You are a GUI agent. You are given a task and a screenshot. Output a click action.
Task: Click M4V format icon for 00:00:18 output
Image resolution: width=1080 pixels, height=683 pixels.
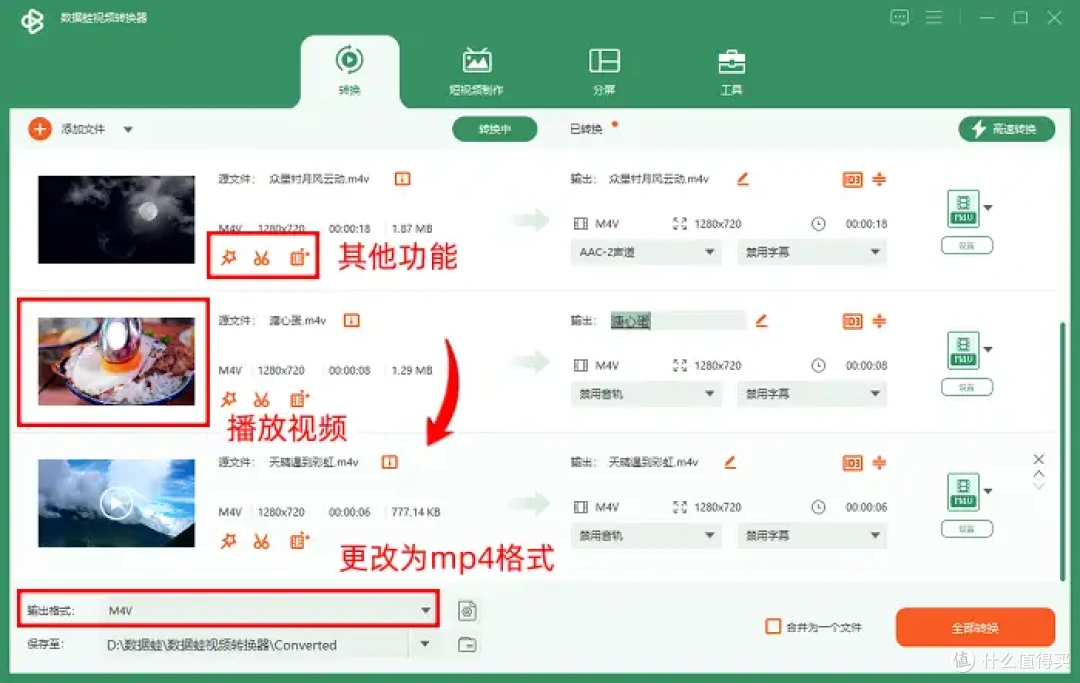[x=963, y=209]
